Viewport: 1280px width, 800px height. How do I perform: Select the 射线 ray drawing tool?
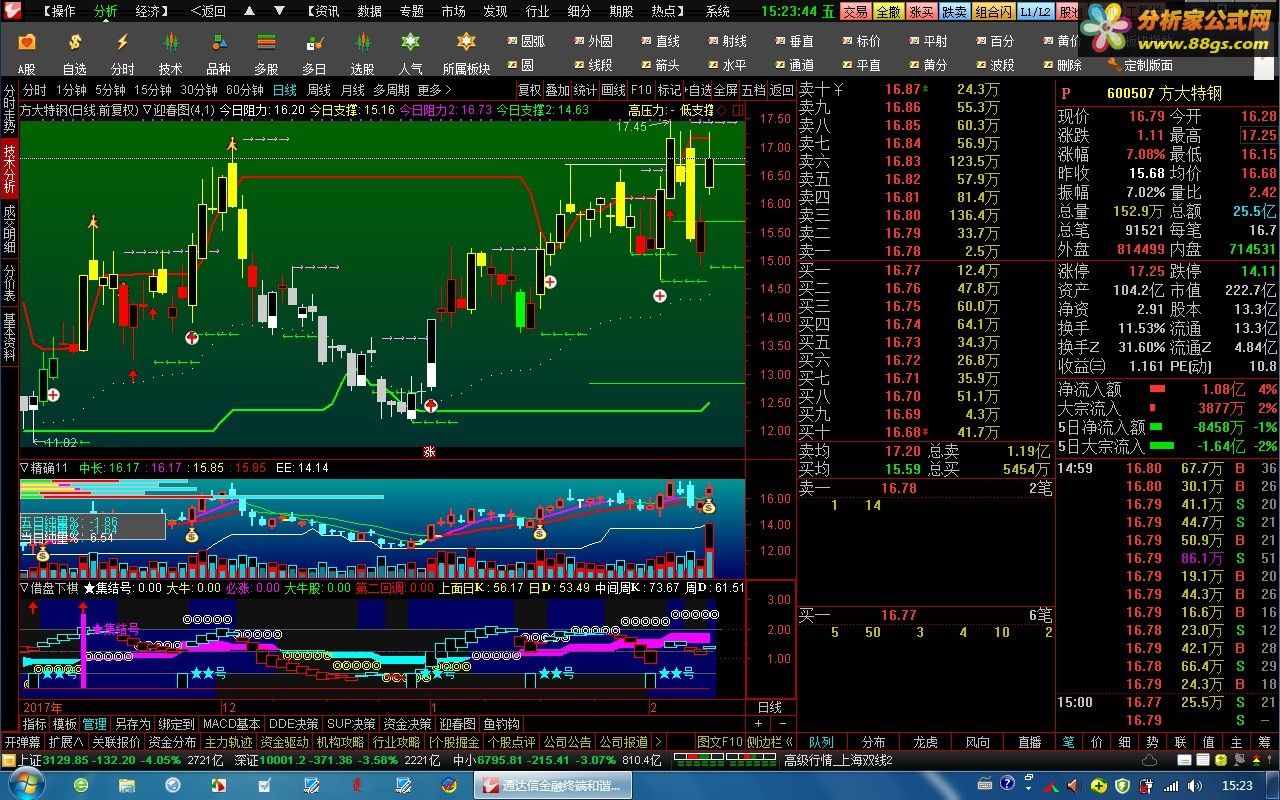(726, 42)
